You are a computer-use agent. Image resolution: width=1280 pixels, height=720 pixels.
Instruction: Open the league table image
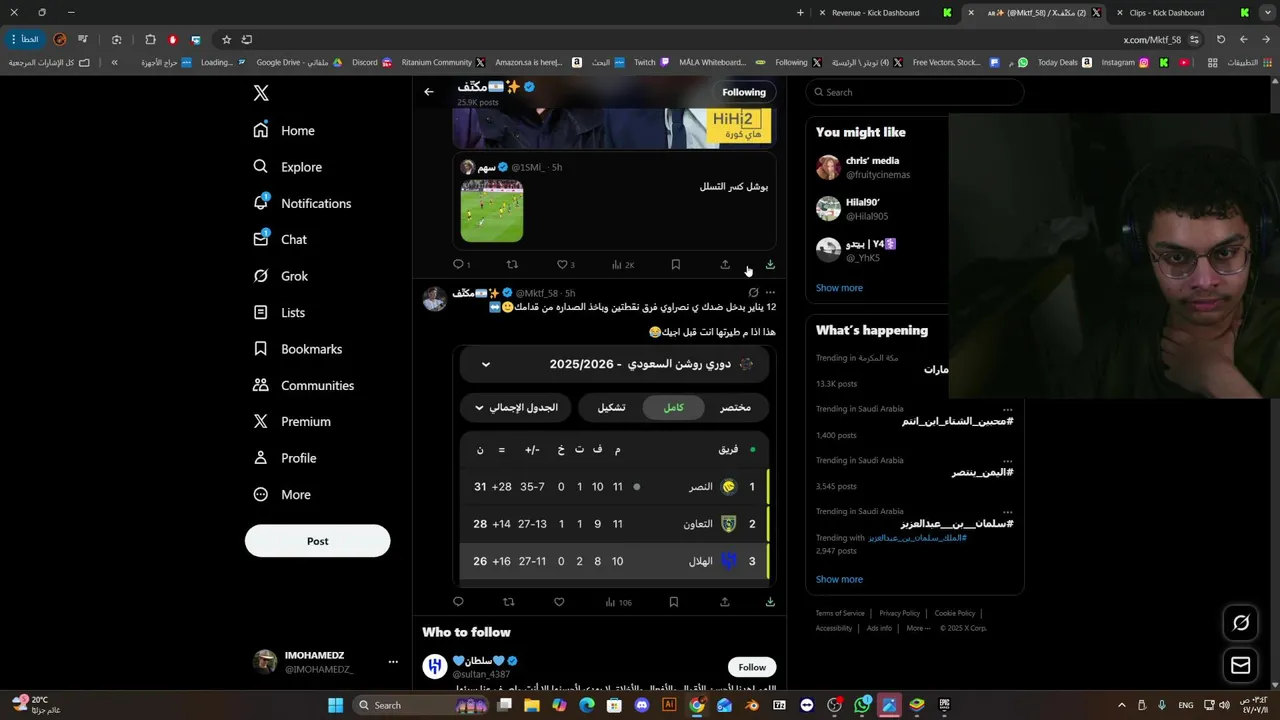614,465
